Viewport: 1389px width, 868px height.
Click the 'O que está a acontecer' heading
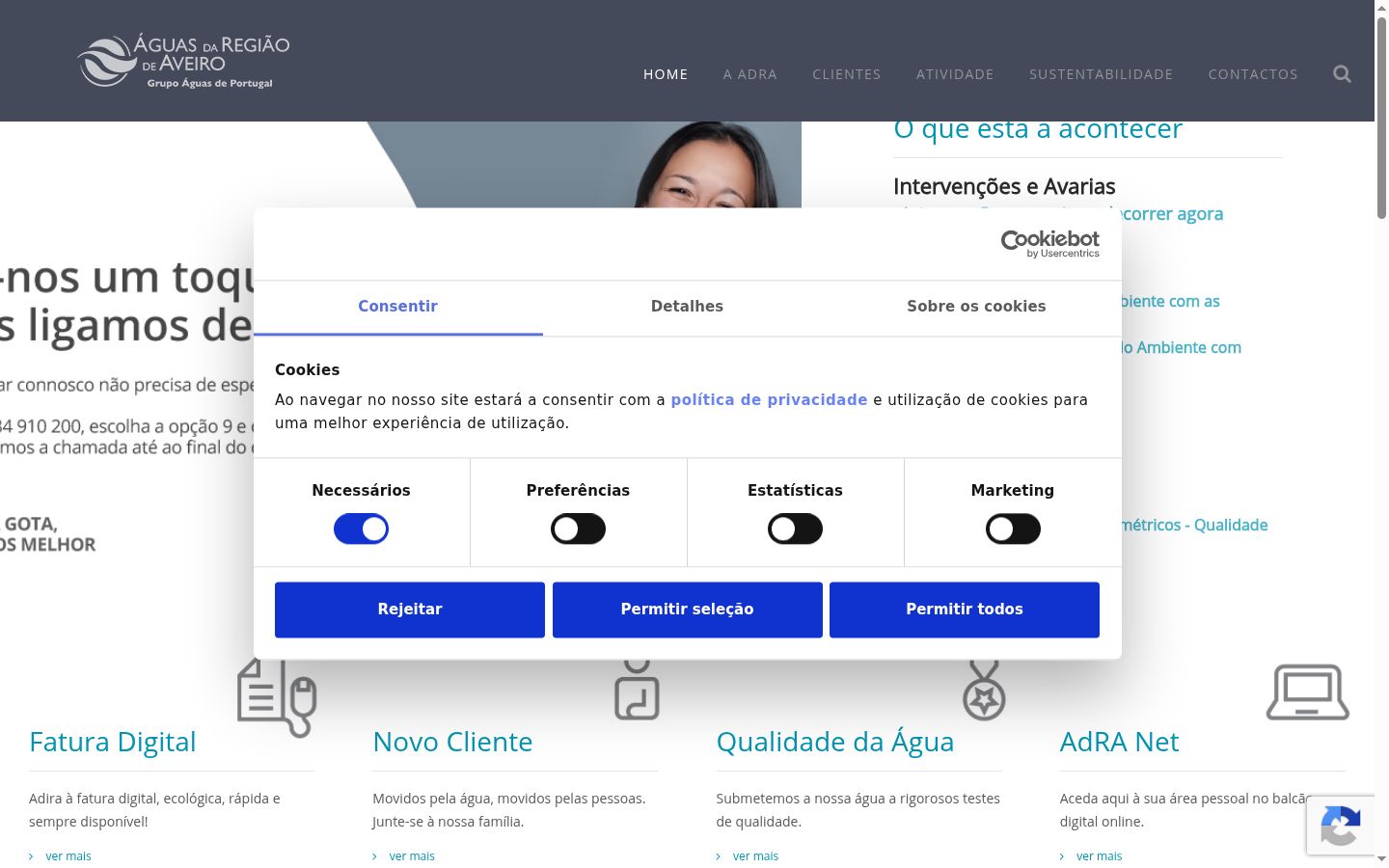point(1038,129)
